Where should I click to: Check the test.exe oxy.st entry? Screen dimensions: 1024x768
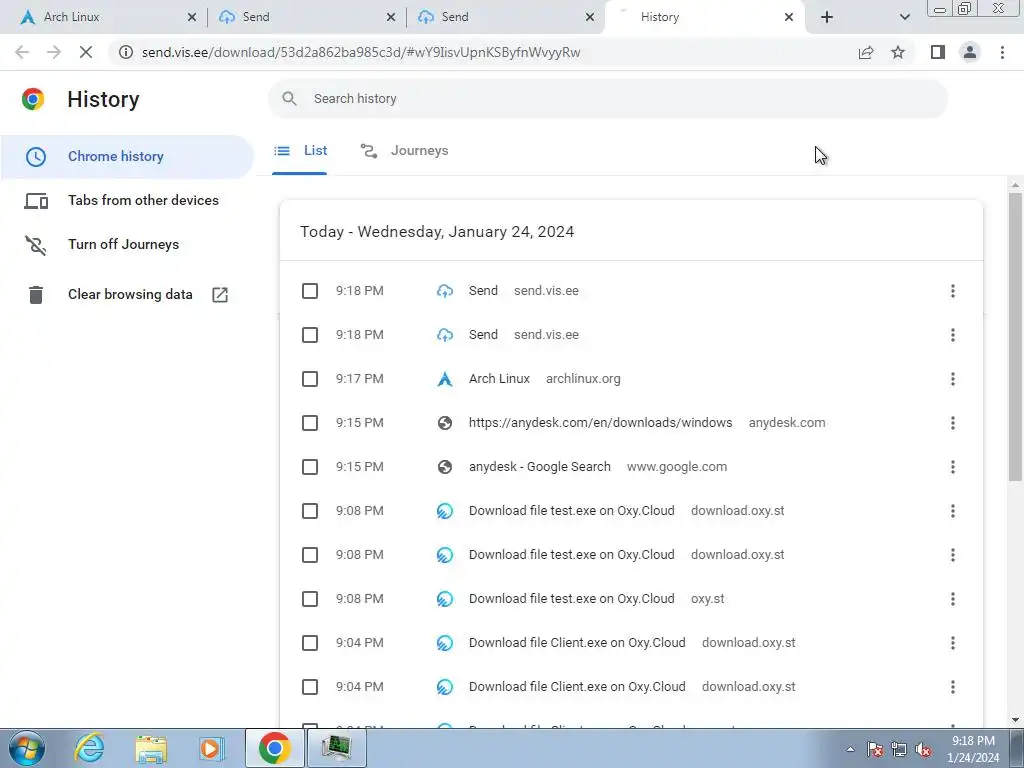coord(310,599)
